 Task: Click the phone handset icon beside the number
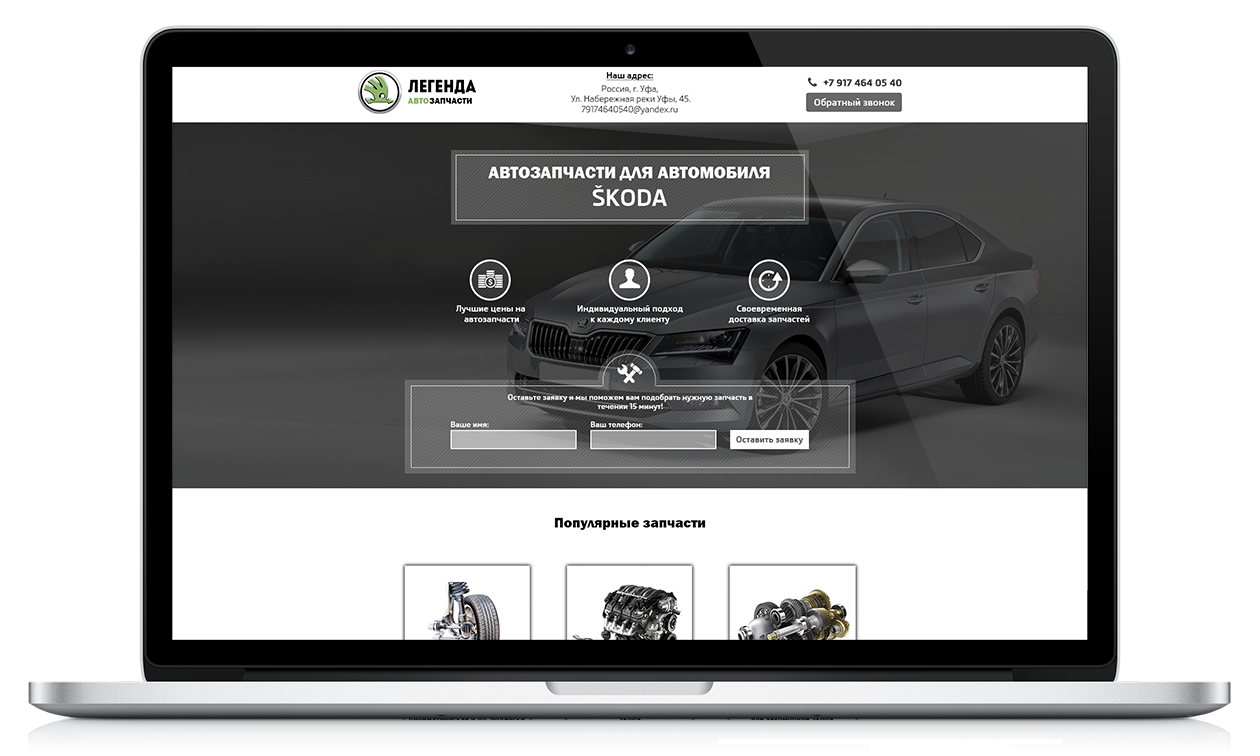click(812, 82)
